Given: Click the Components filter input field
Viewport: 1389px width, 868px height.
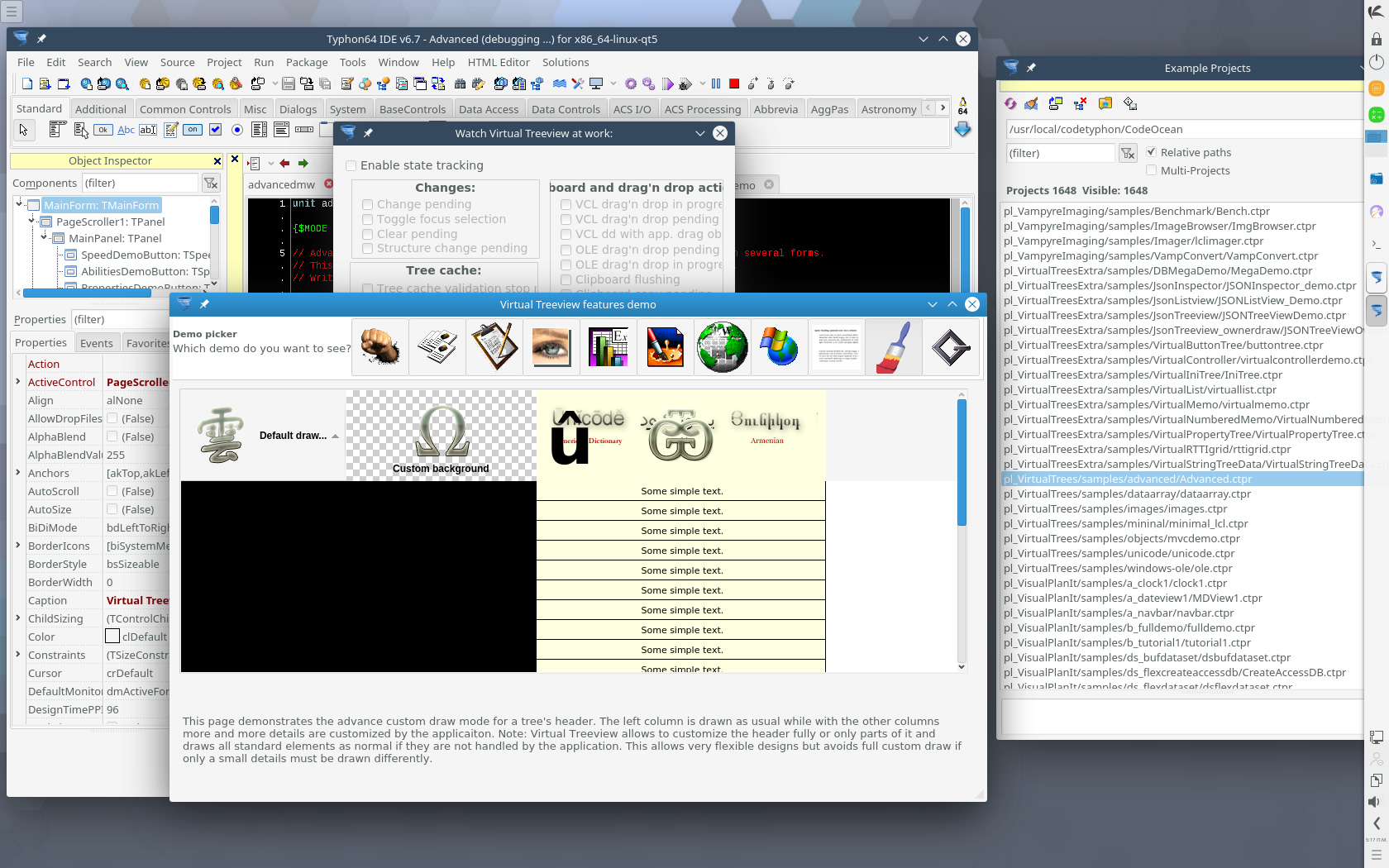Looking at the screenshot, I should click(x=140, y=184).
